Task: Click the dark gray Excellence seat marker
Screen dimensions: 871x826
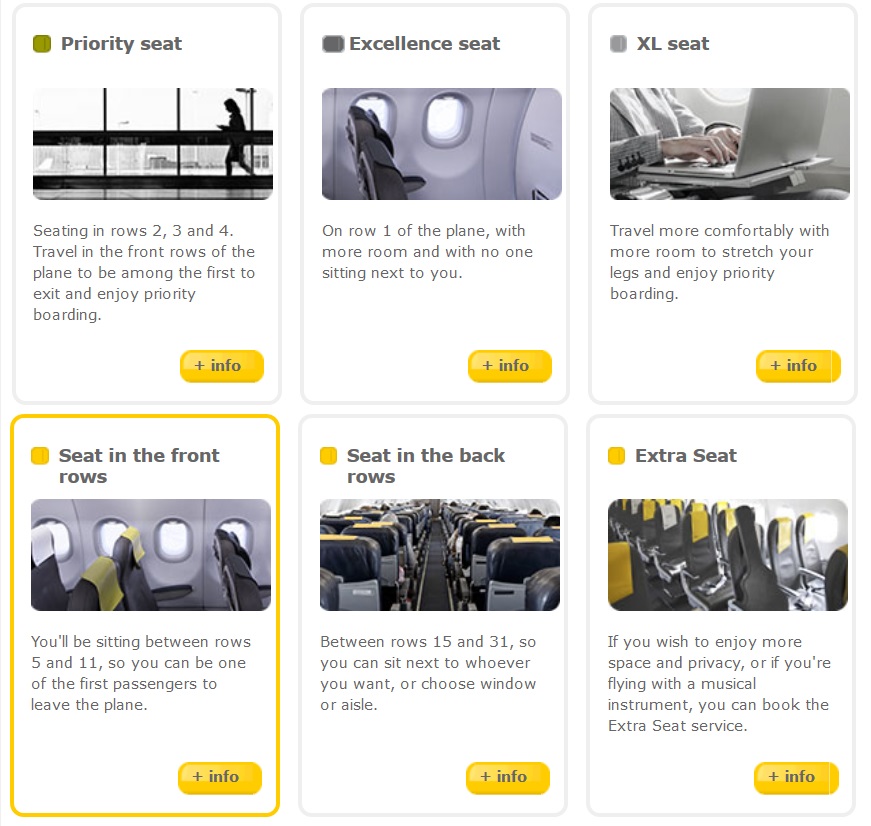Action: 332,44
